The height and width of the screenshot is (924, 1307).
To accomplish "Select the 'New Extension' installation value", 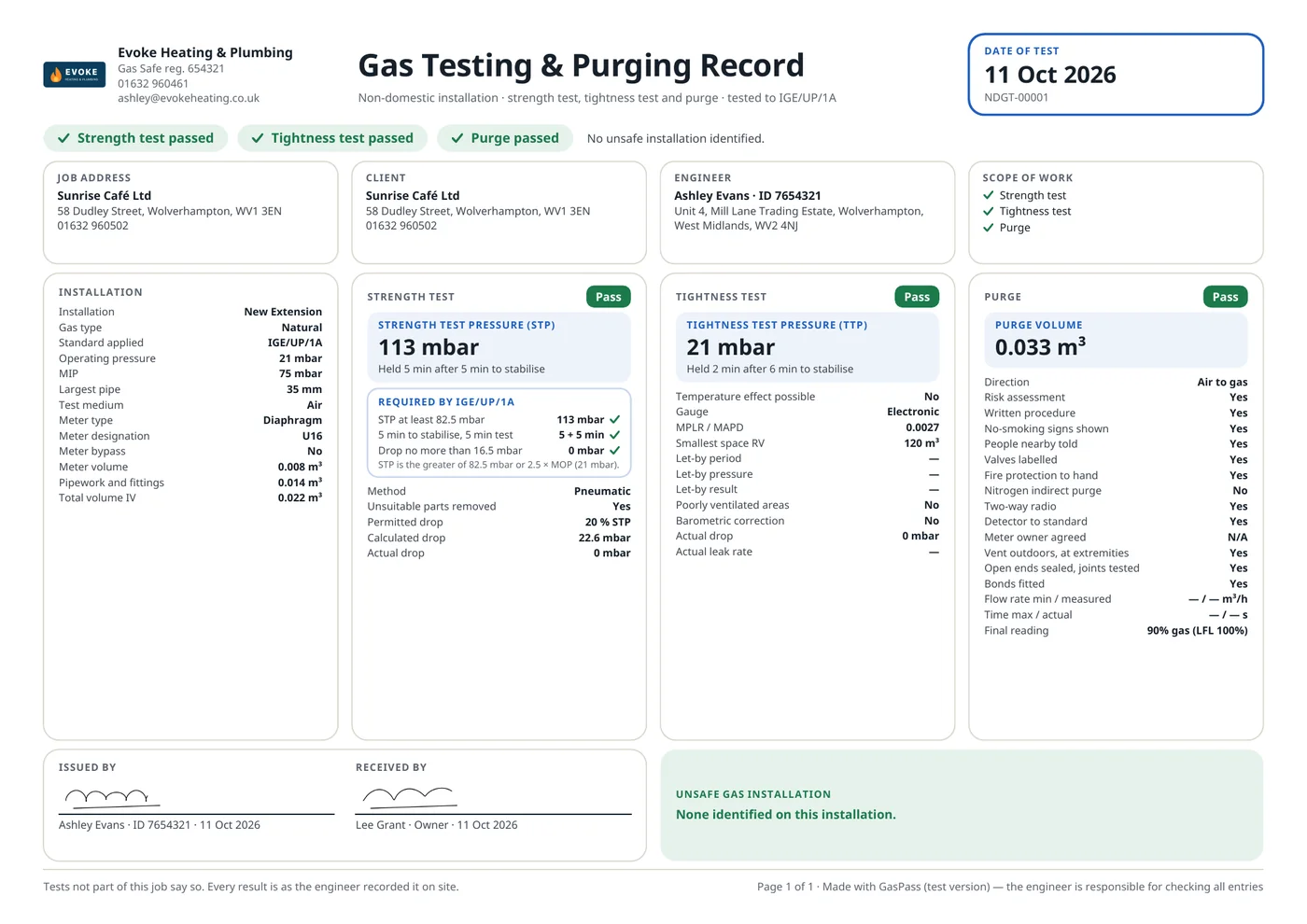I will tap(283, 312).
